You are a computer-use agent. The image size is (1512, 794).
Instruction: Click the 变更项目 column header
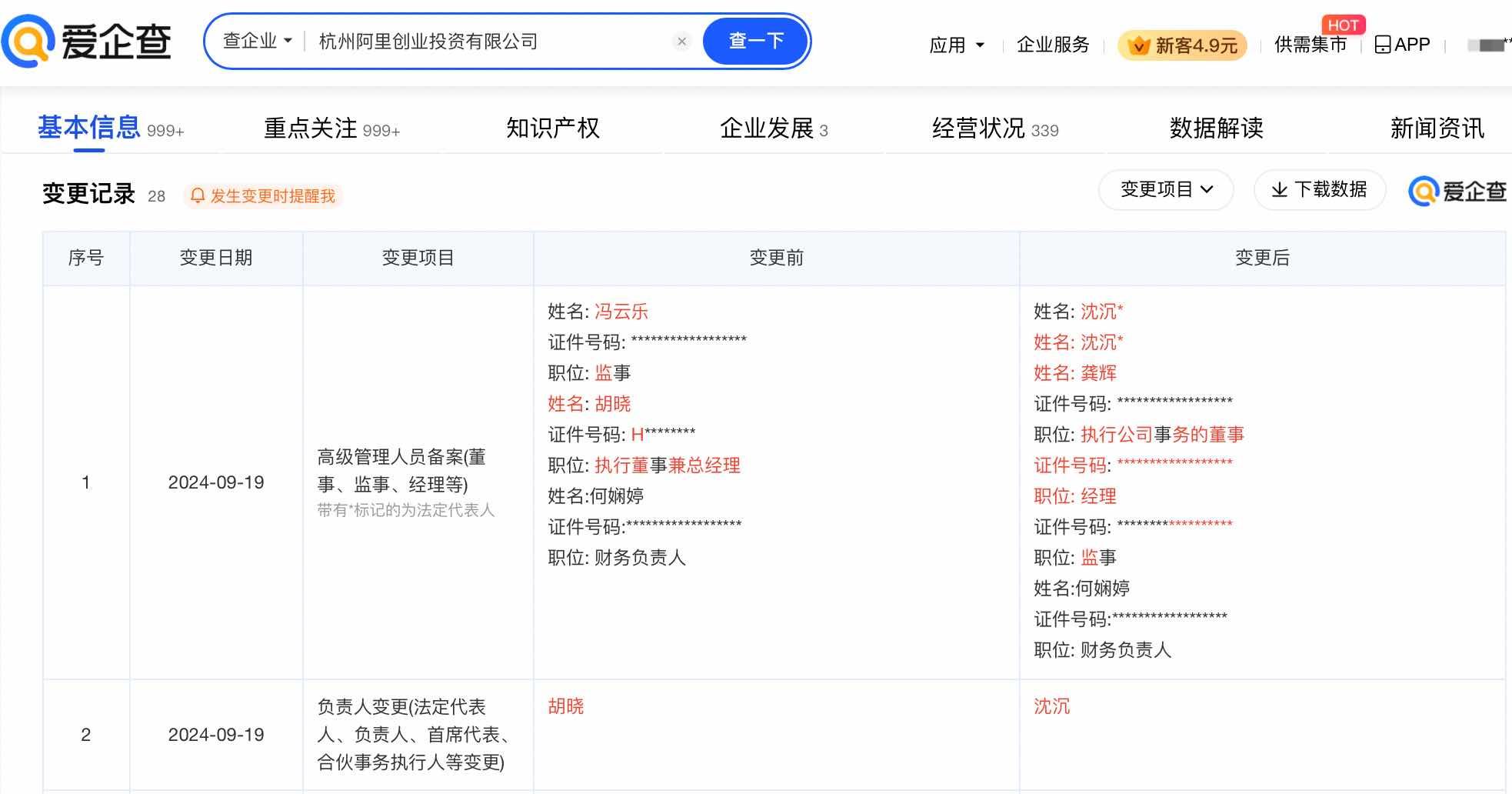(x=418, y=258)
